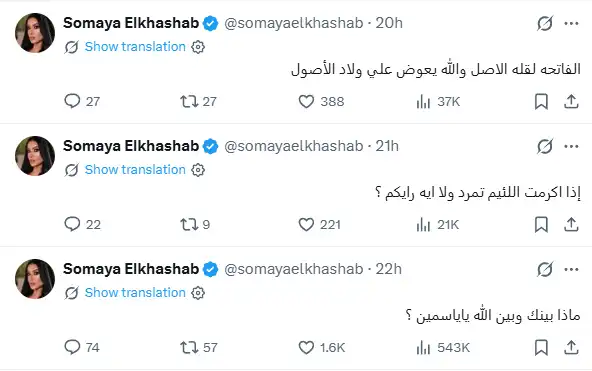Open the 22h timestamp link
592x371 pixels.
388,269
